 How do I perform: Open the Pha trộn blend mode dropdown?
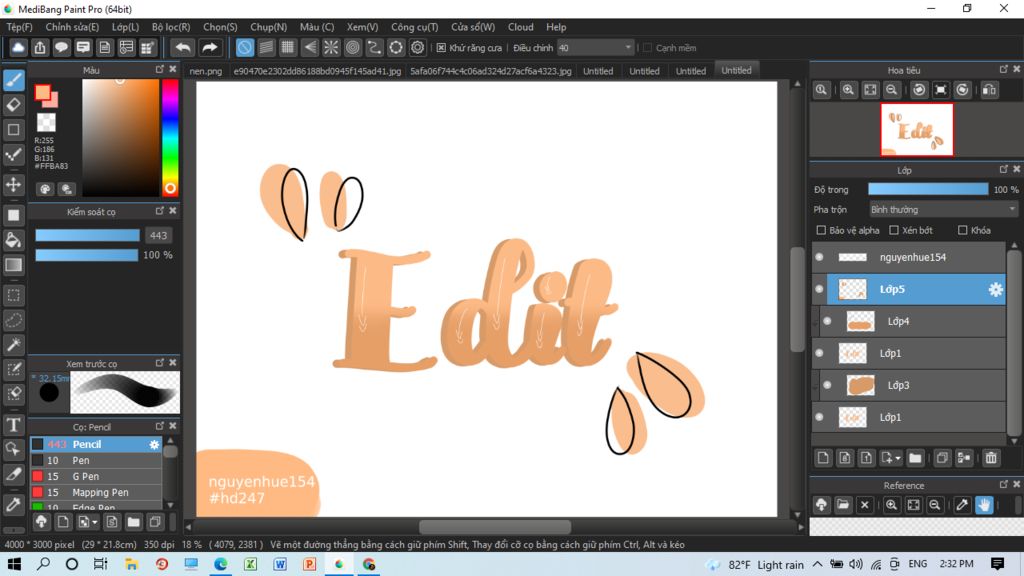click(943, 210)
